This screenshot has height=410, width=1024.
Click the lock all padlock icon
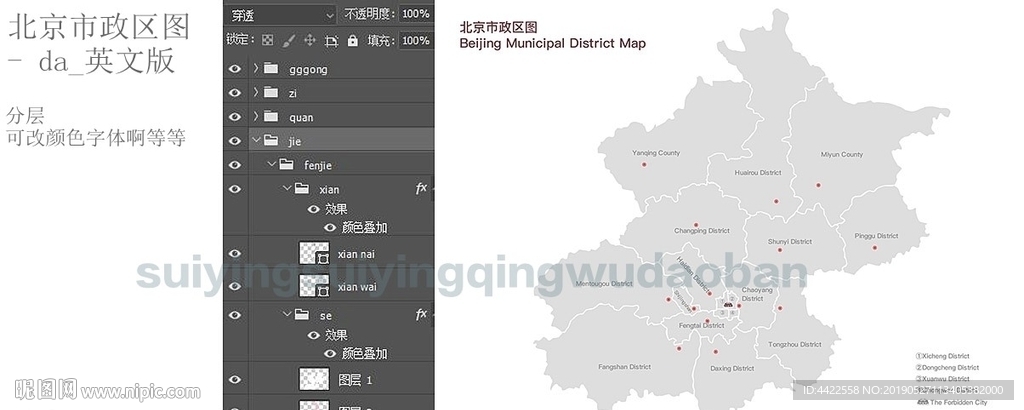point(352,41)
